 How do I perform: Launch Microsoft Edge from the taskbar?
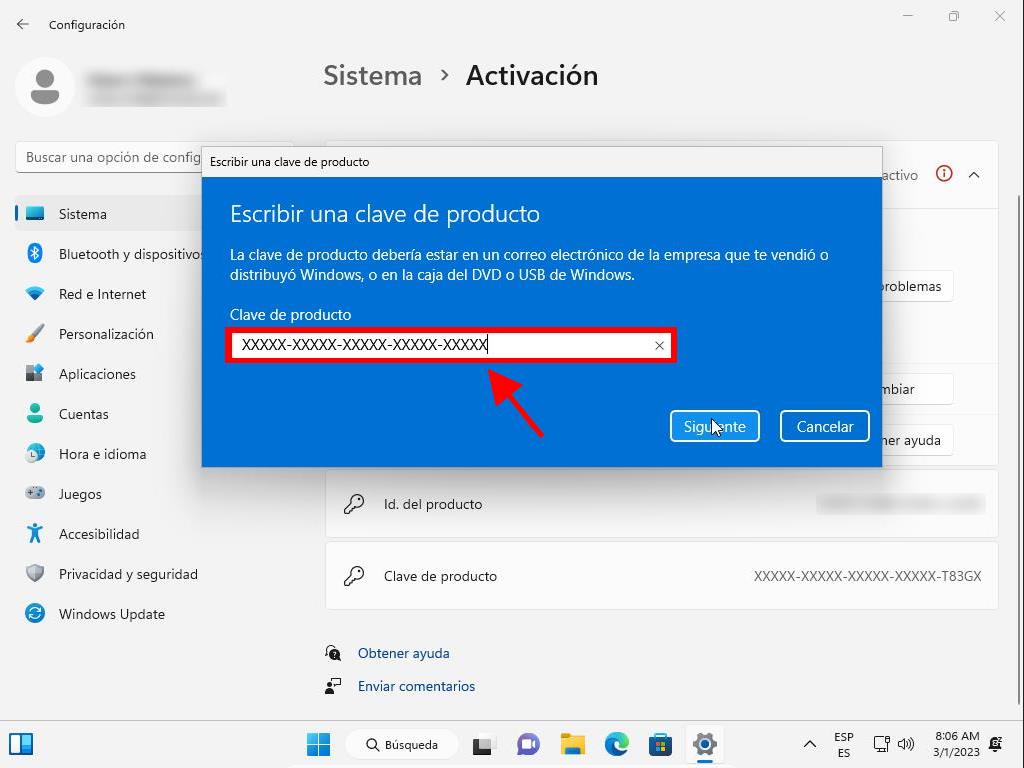[616, 744]
